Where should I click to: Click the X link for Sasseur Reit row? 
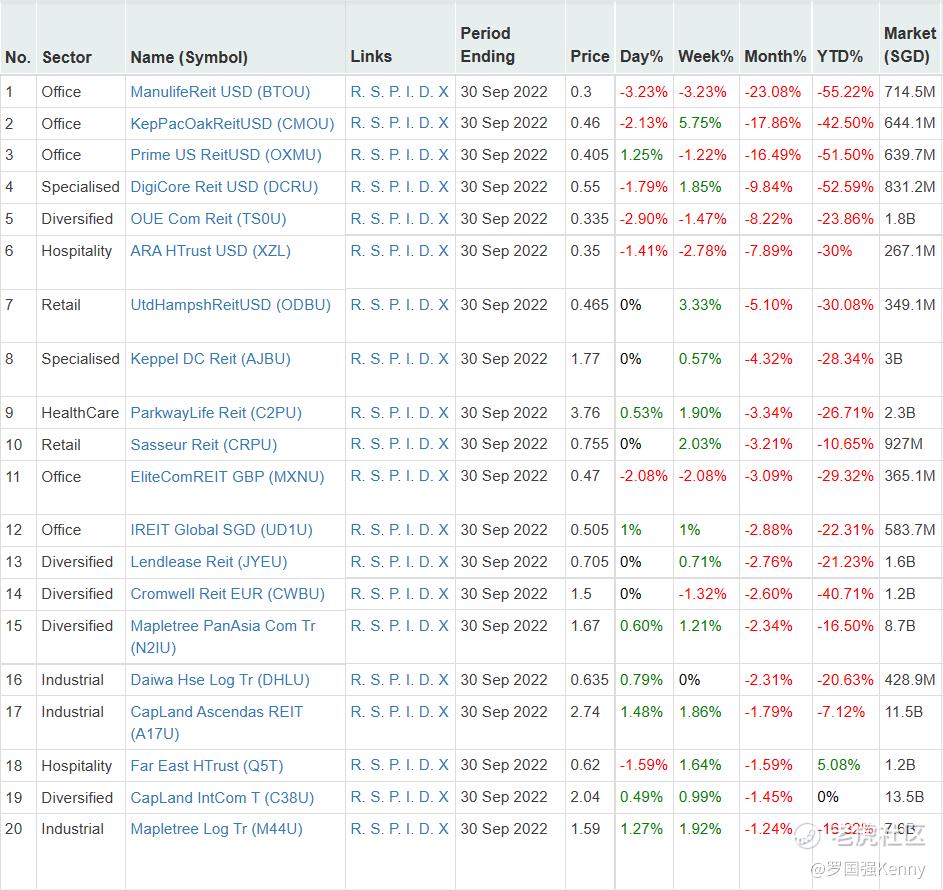click(x=443, y=444)
